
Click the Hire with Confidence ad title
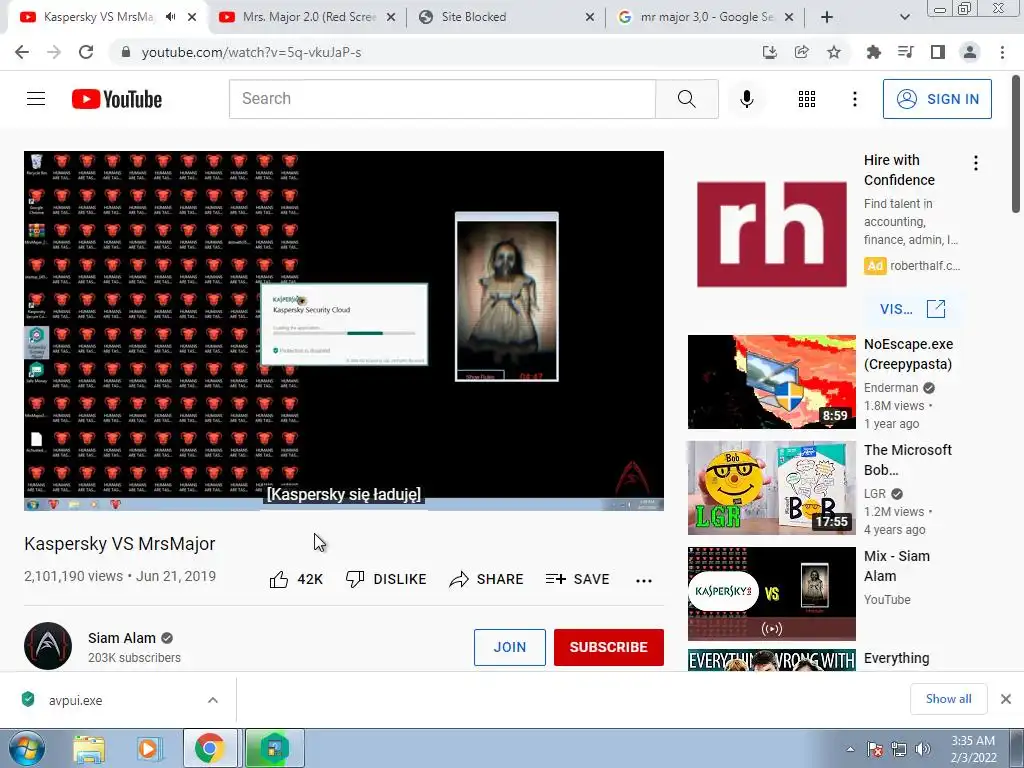point(899,170)
